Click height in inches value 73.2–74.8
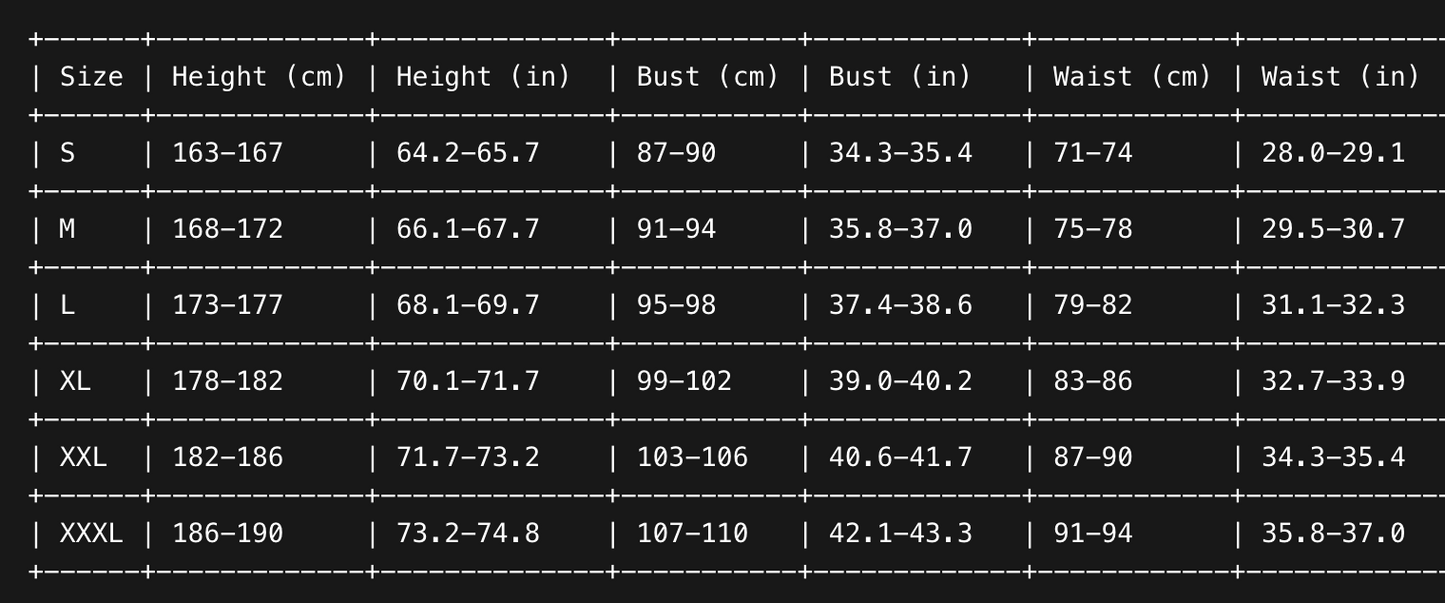 coord(467,533)
